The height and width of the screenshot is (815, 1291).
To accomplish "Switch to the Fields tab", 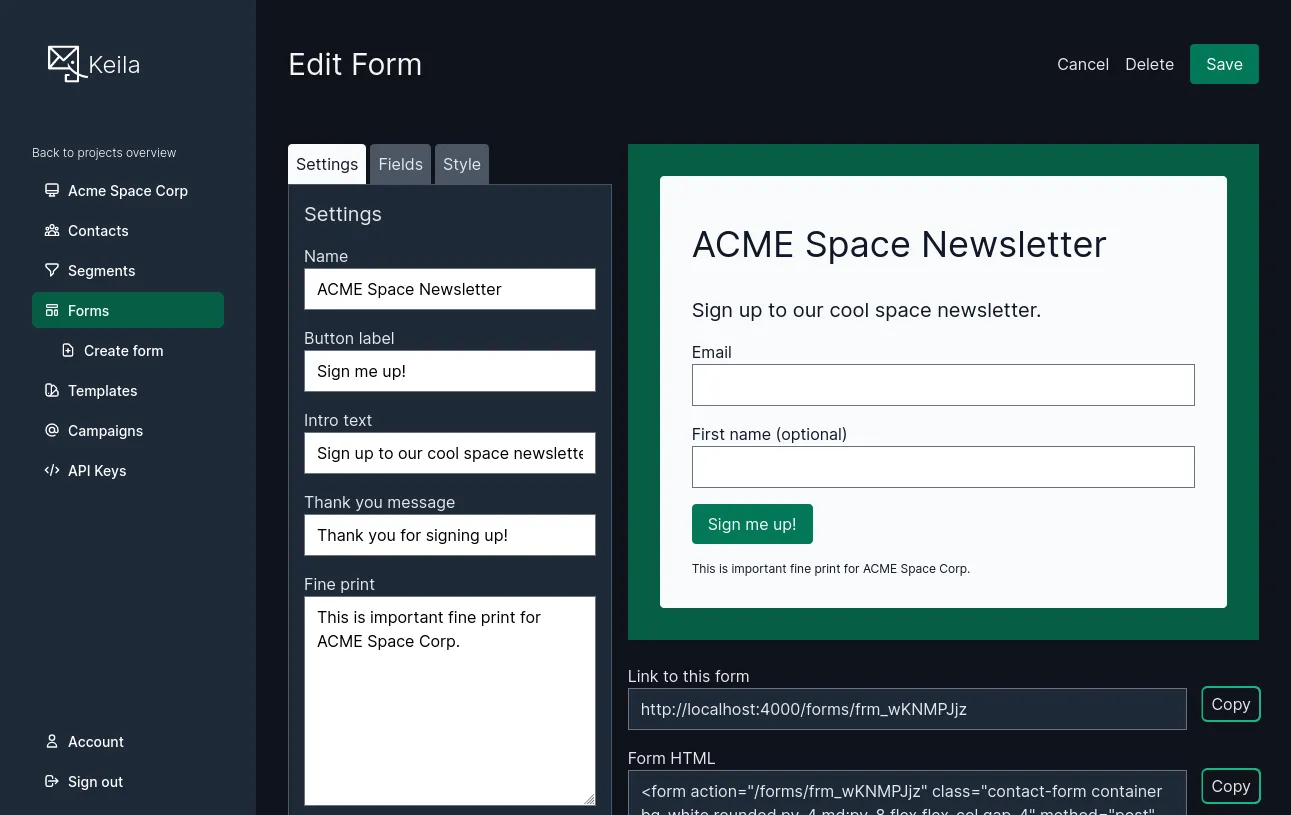I will [x=400, y=164].
